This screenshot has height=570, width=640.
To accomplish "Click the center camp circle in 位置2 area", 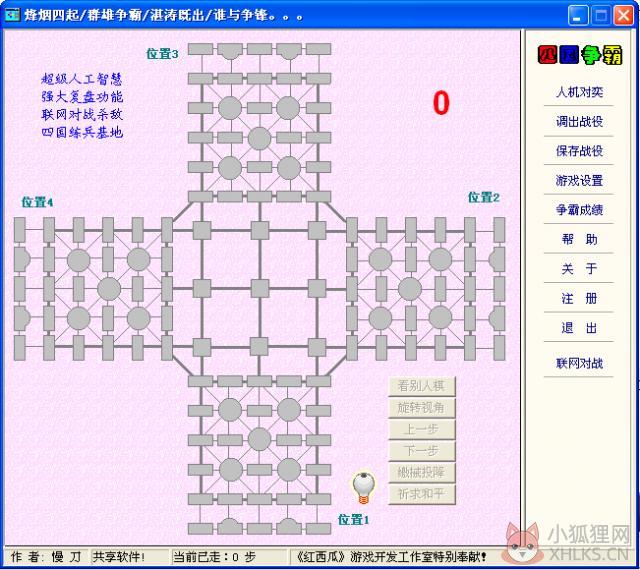I will [x=410, y=289].
